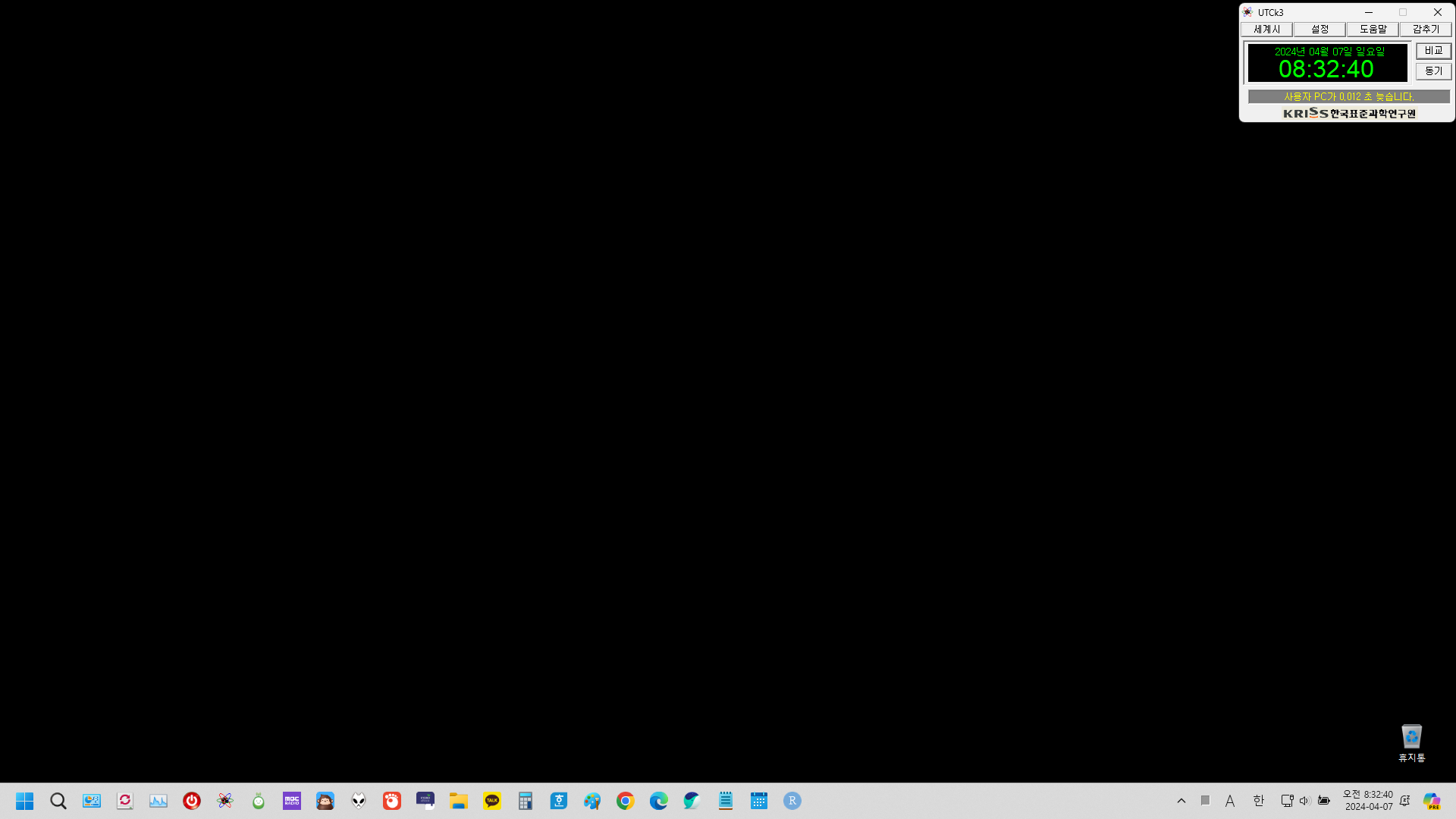The height and width of the screenshot is (819, 1456).
Task: Open the volume speaker tray icon
Action: 1304,801
